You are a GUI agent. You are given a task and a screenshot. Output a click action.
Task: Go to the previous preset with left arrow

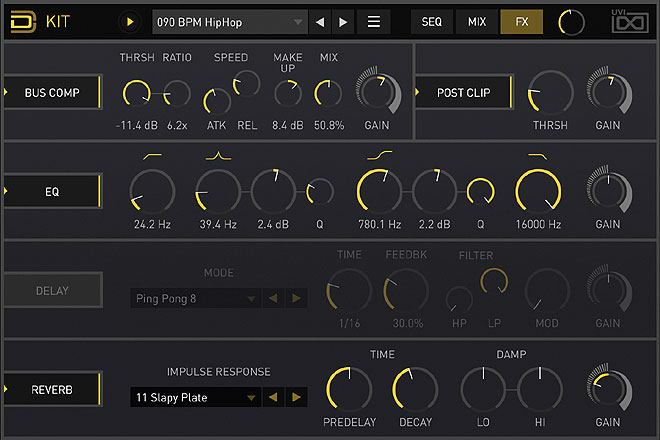click(x=321, y=21)
